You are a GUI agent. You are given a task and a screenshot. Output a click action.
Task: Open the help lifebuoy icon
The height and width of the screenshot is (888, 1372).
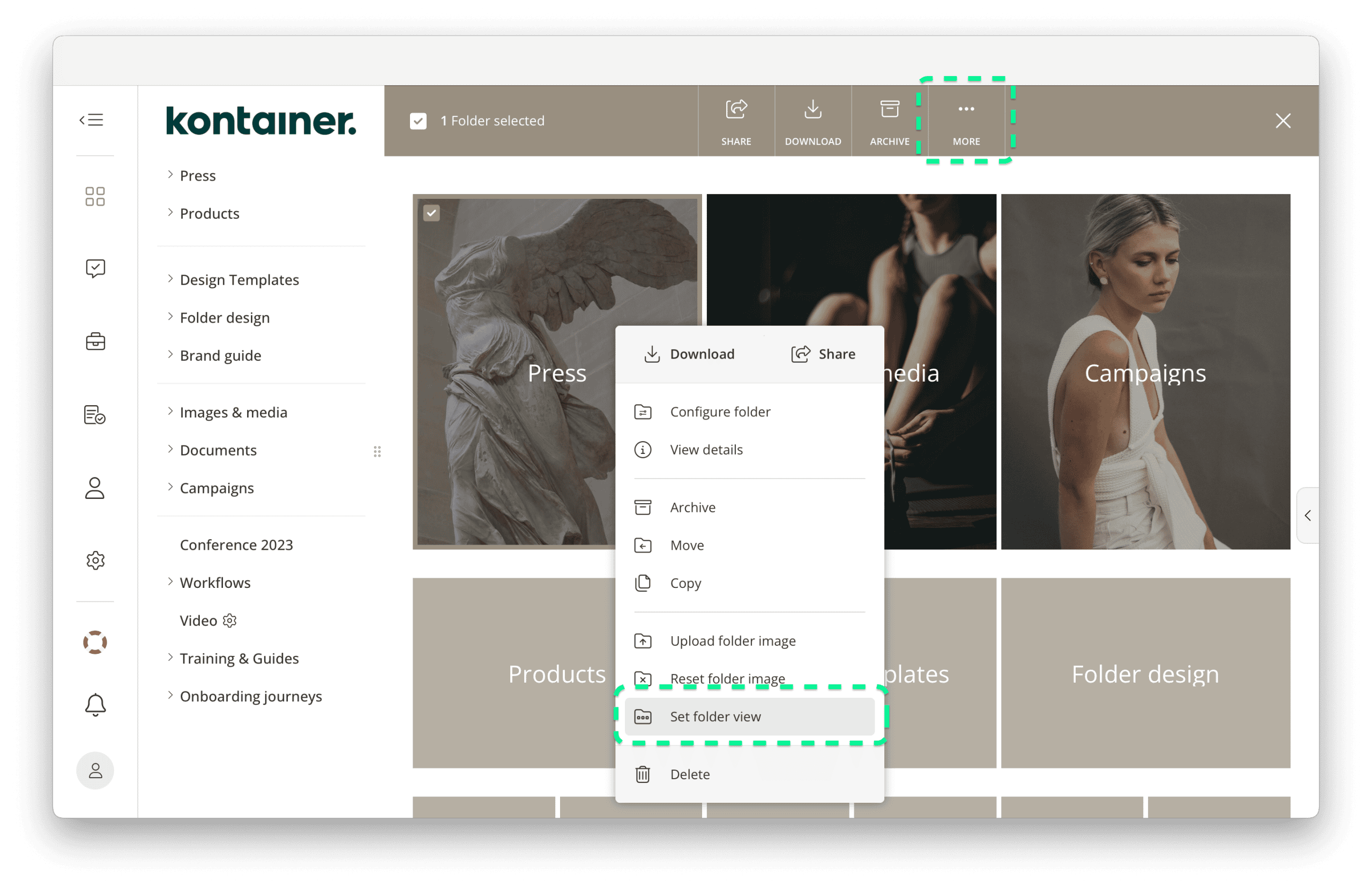pyautogui.click(x=95, y=642)
